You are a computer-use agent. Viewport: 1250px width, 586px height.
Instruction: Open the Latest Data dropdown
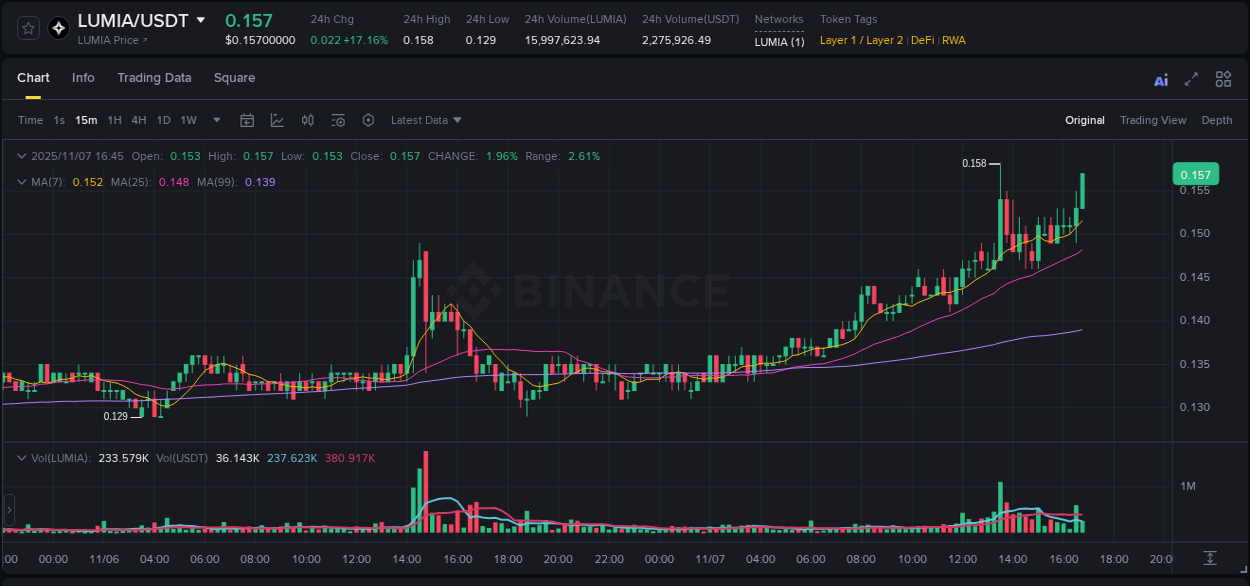click(425, 120)
